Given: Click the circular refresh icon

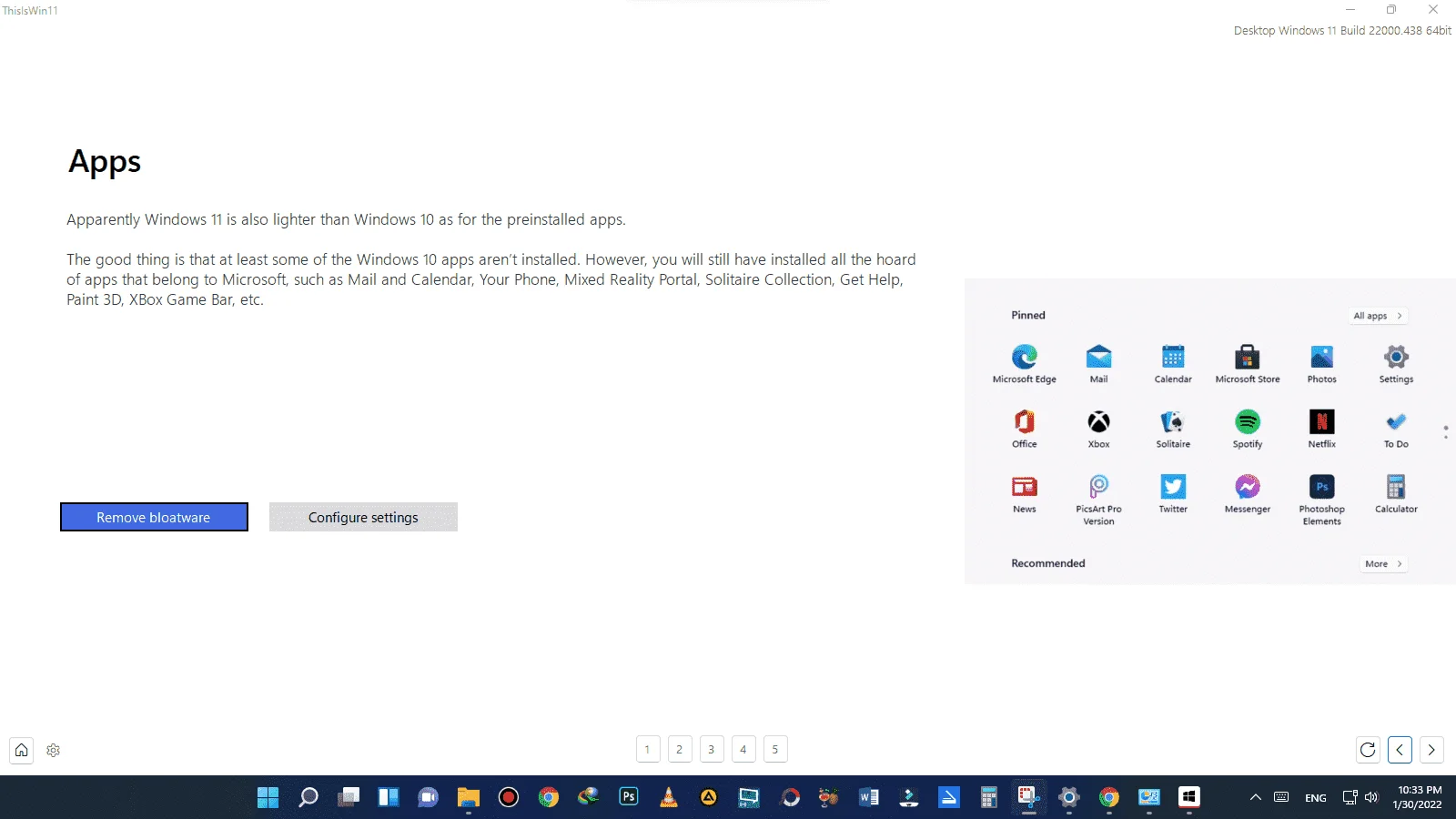Looking at the screenshot, I should tap(1368, 750).
